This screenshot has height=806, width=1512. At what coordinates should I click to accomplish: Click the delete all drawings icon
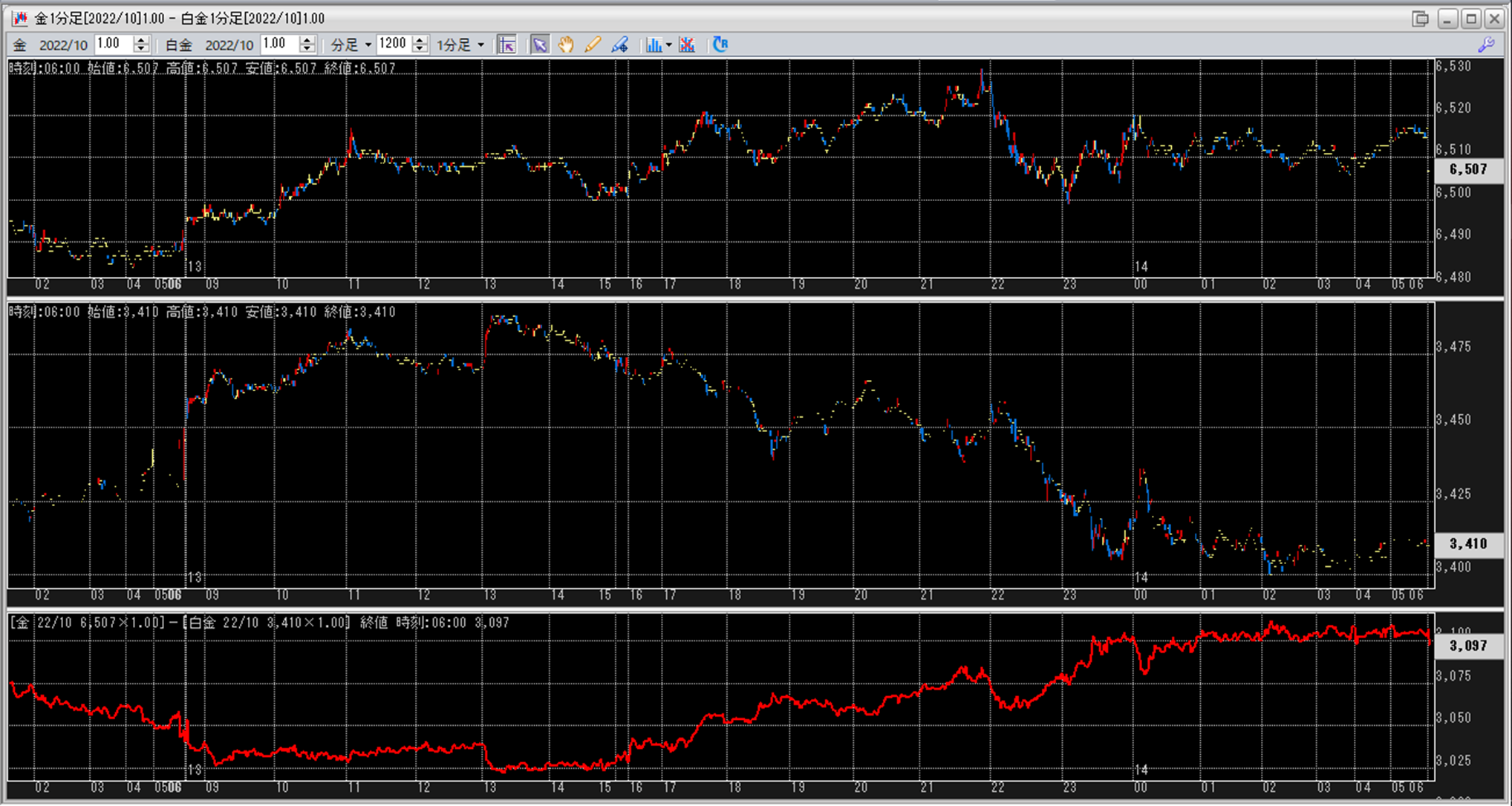click(x=687, y=45)
